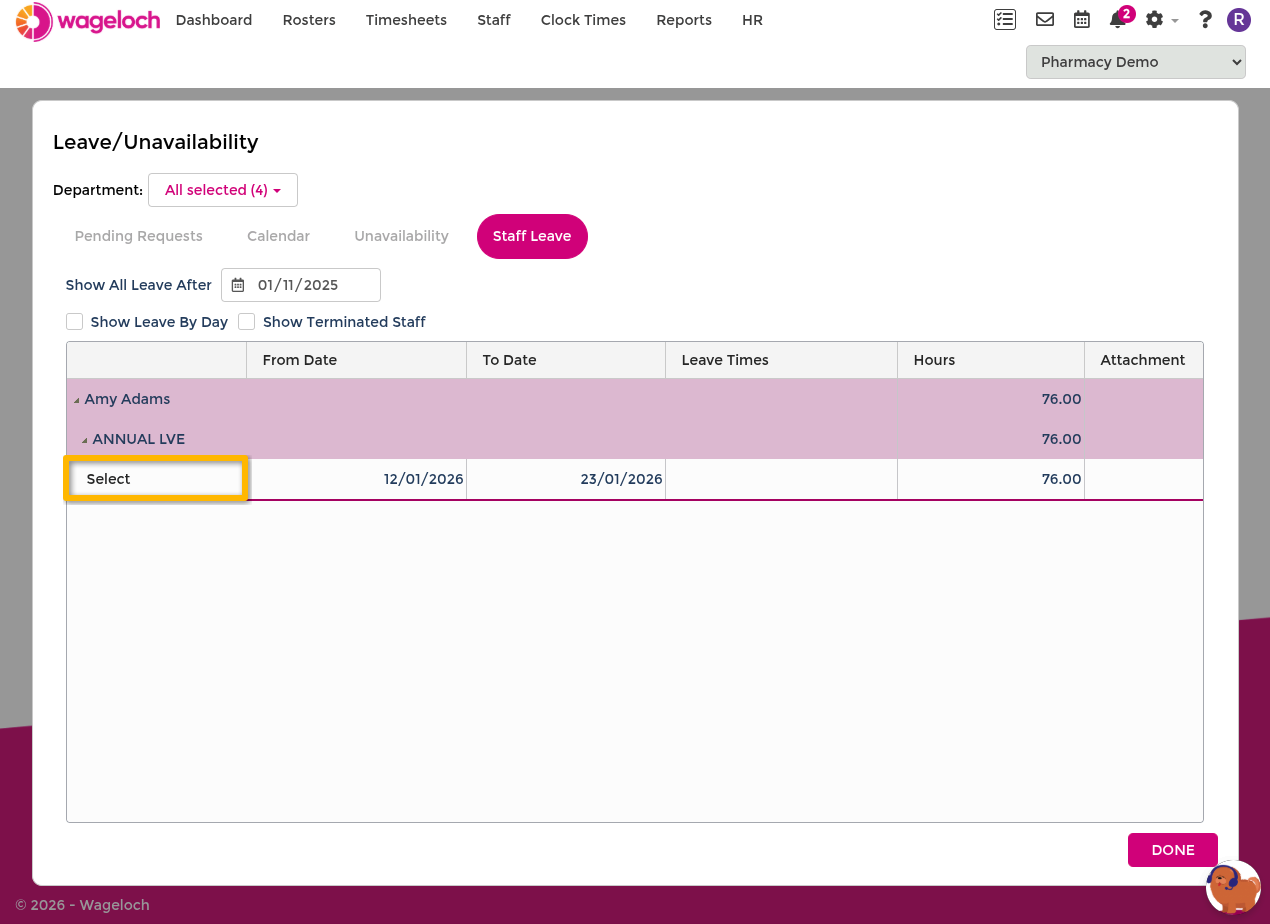Click the Leave Times column header
Image resolution: width=1270 pixels, height=924 pixels.
(x=781, y=360)
